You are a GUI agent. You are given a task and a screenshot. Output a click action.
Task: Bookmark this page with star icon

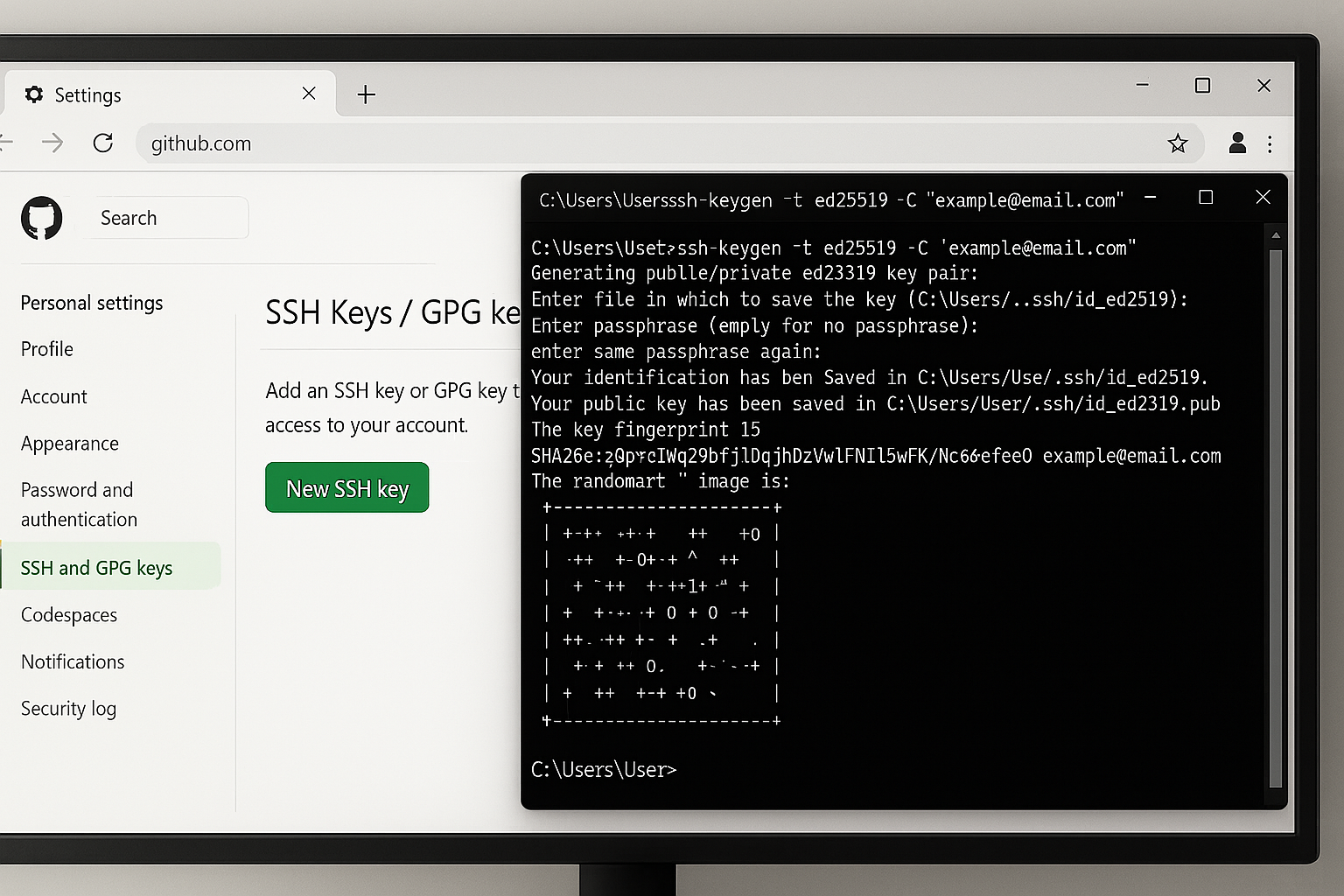[1178, 143]
